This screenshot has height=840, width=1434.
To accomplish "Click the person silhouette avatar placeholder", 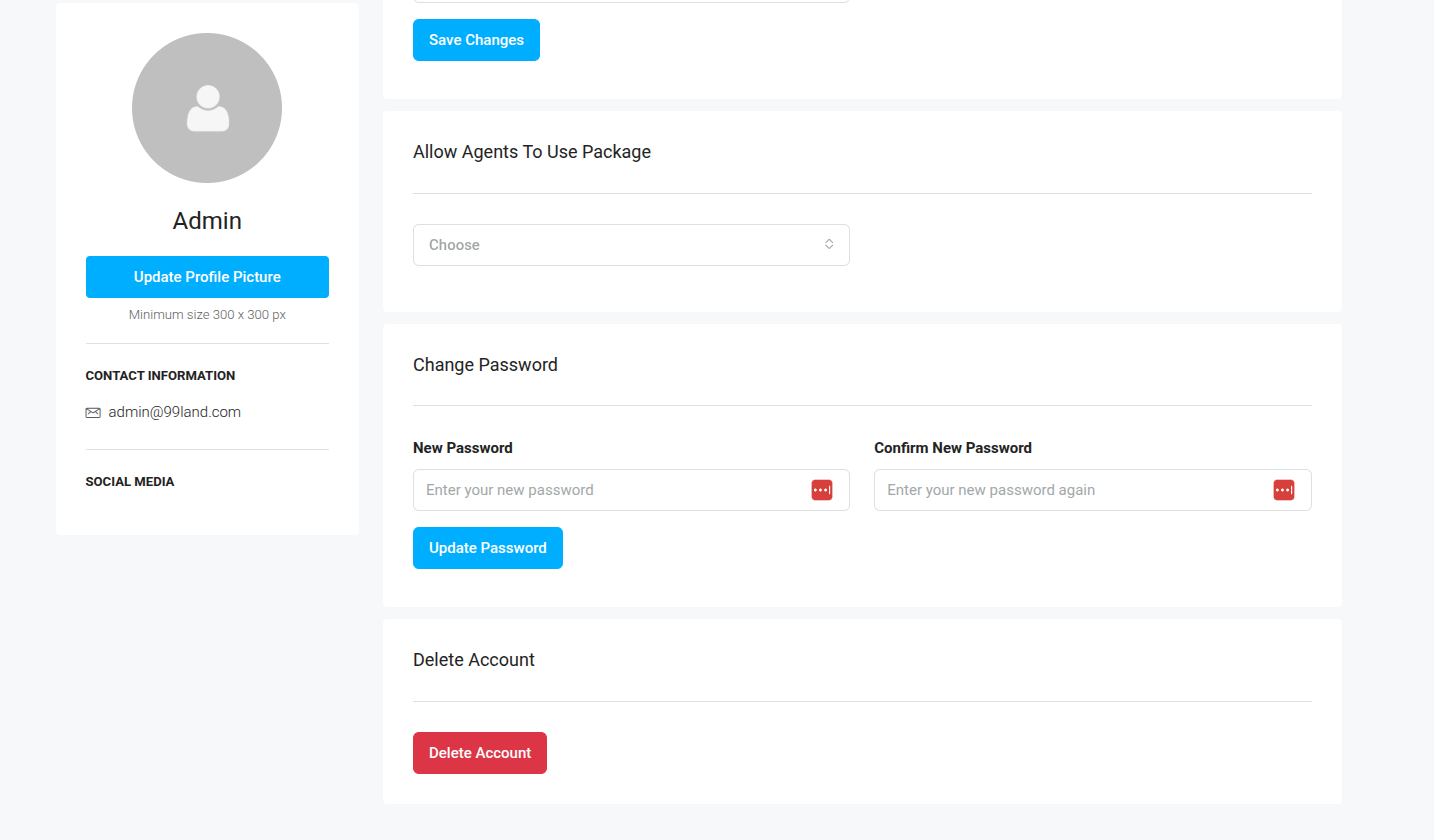I will click(207, 108).
